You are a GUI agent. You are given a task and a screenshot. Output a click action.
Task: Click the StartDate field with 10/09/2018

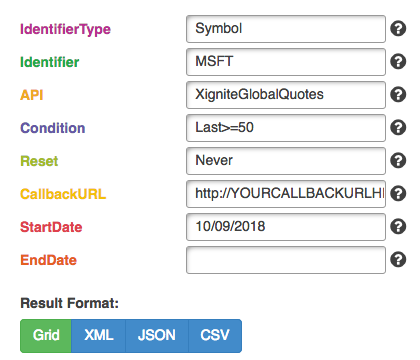[286, 227]
